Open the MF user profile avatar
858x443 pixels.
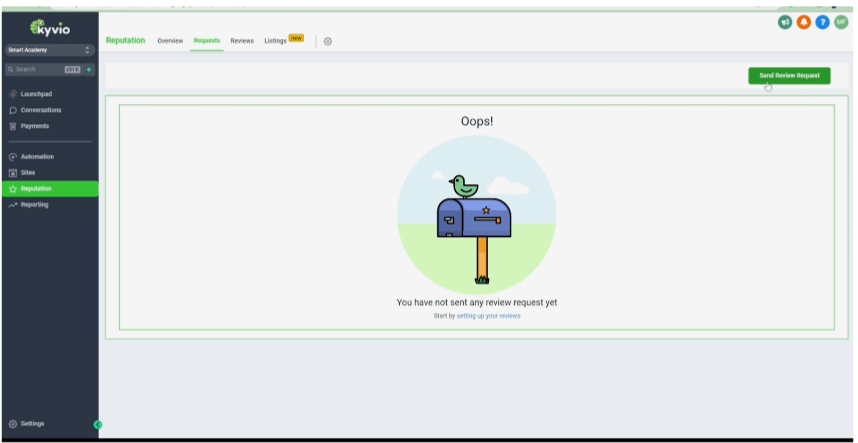click(x=841, y=22)
